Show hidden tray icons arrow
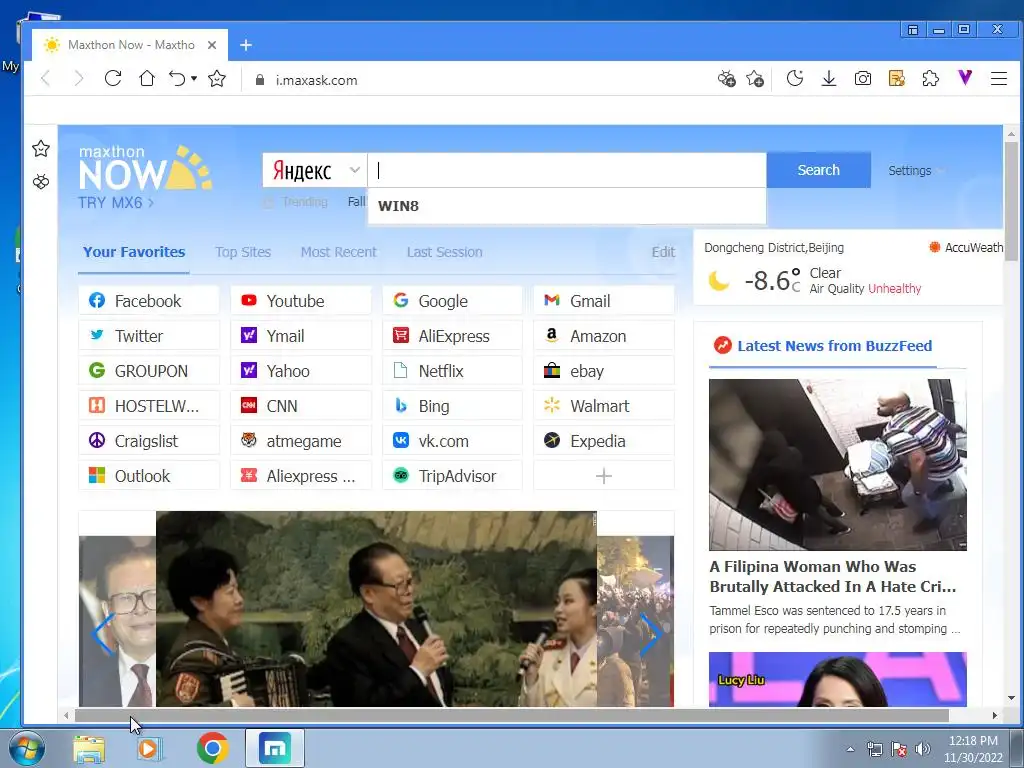 850,749
